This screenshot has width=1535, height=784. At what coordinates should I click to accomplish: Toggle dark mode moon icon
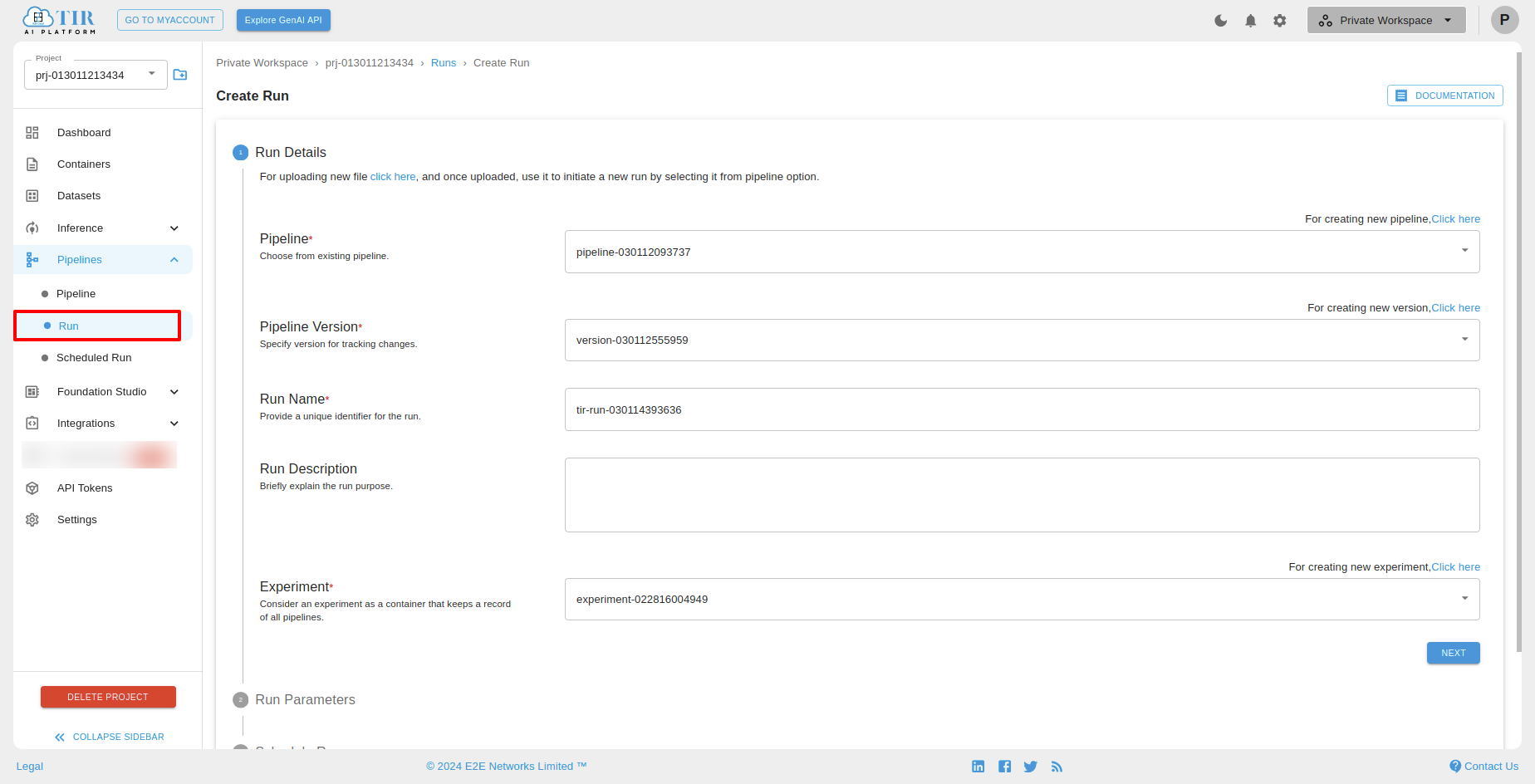click(x=1220, y=21)
